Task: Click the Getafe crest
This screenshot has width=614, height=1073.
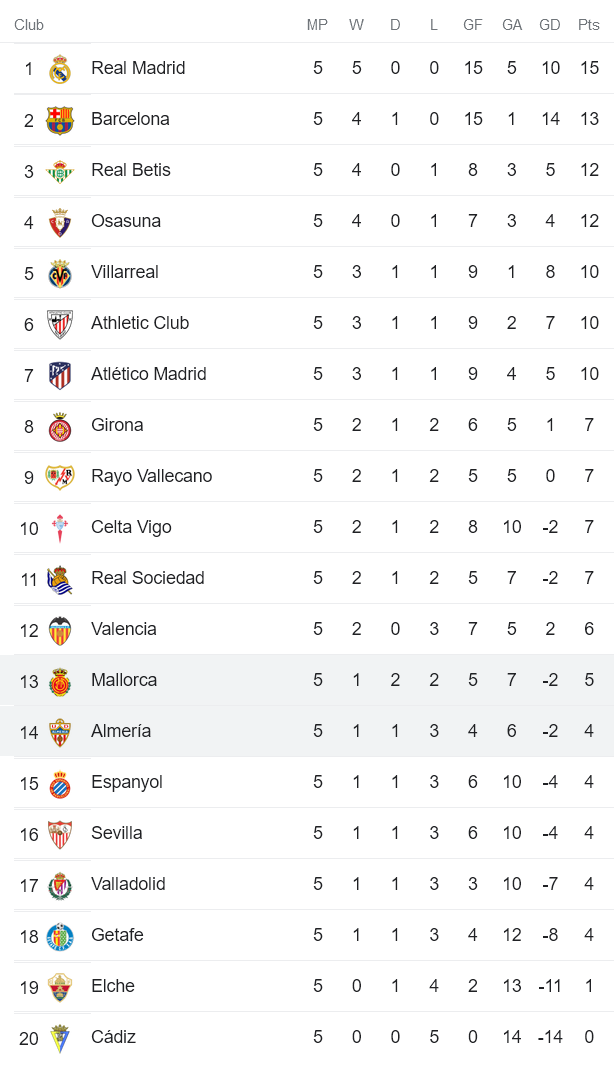Action: [x=61, y=935]
